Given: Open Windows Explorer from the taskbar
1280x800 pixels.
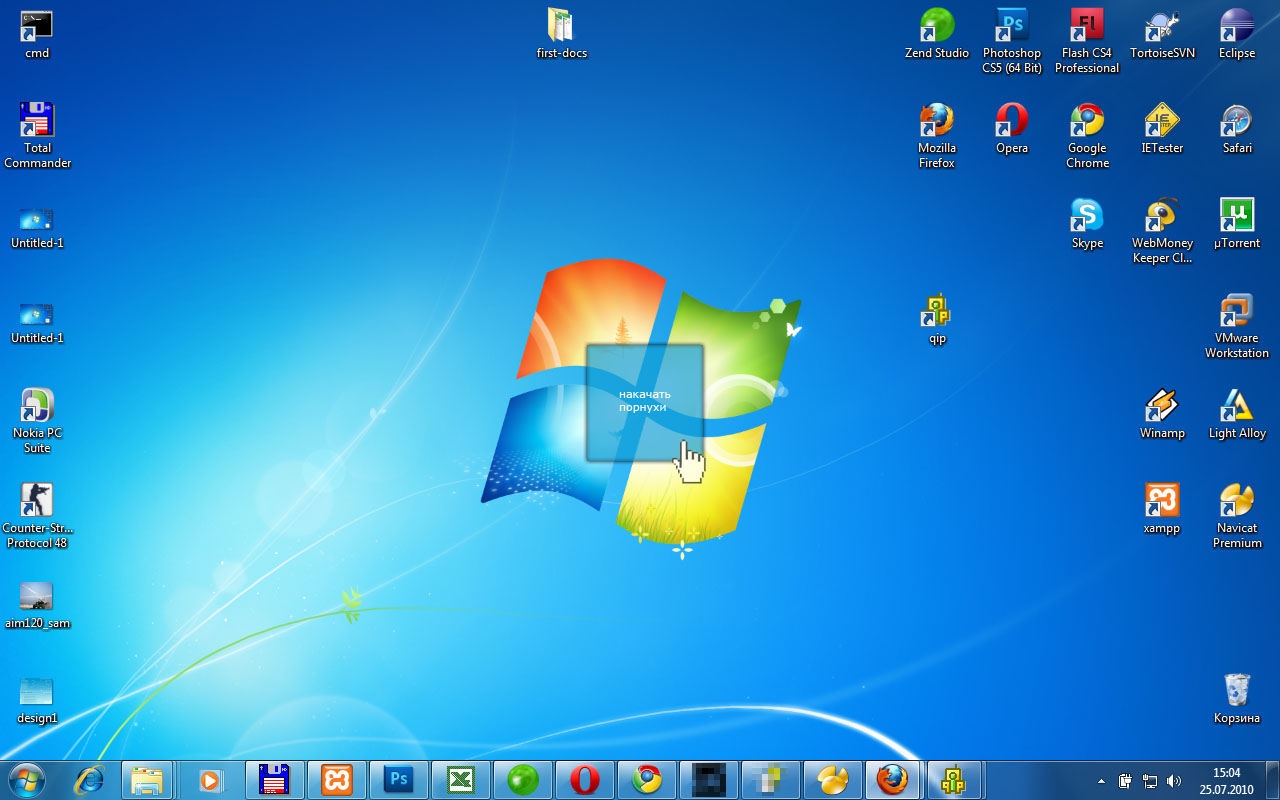Looking at the screenshot, I should click(148, 779).
